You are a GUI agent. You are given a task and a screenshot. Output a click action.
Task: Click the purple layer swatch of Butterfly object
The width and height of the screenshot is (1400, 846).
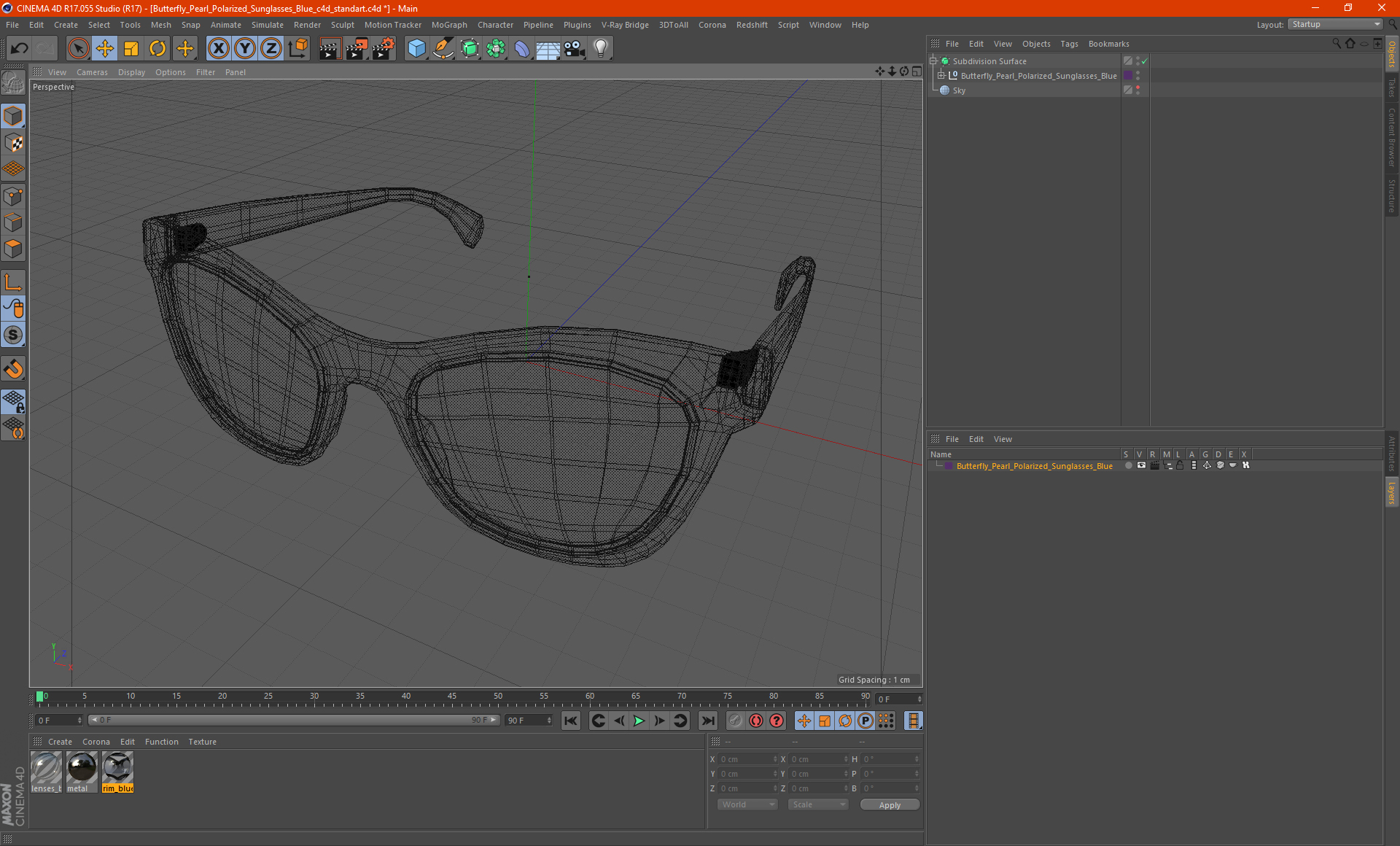(1128, 76)
